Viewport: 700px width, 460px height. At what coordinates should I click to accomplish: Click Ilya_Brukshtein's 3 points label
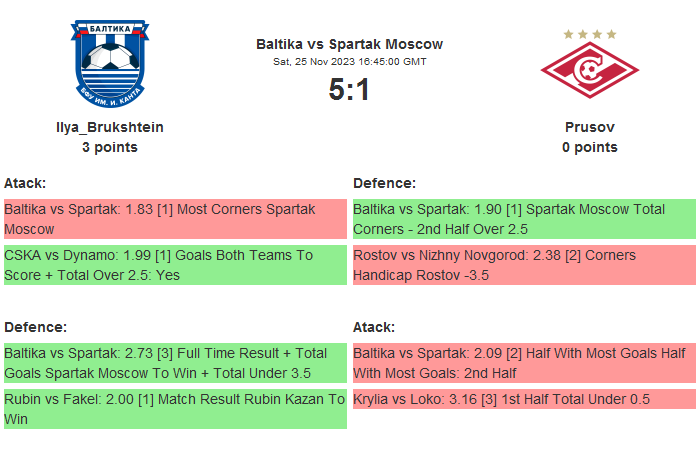tap(110, 147)
